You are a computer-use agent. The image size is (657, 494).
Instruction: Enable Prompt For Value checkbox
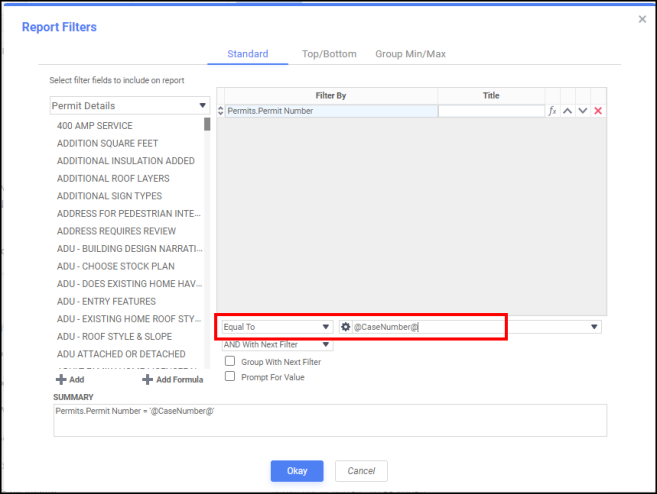pyautogui.click(x=230, y=376)
